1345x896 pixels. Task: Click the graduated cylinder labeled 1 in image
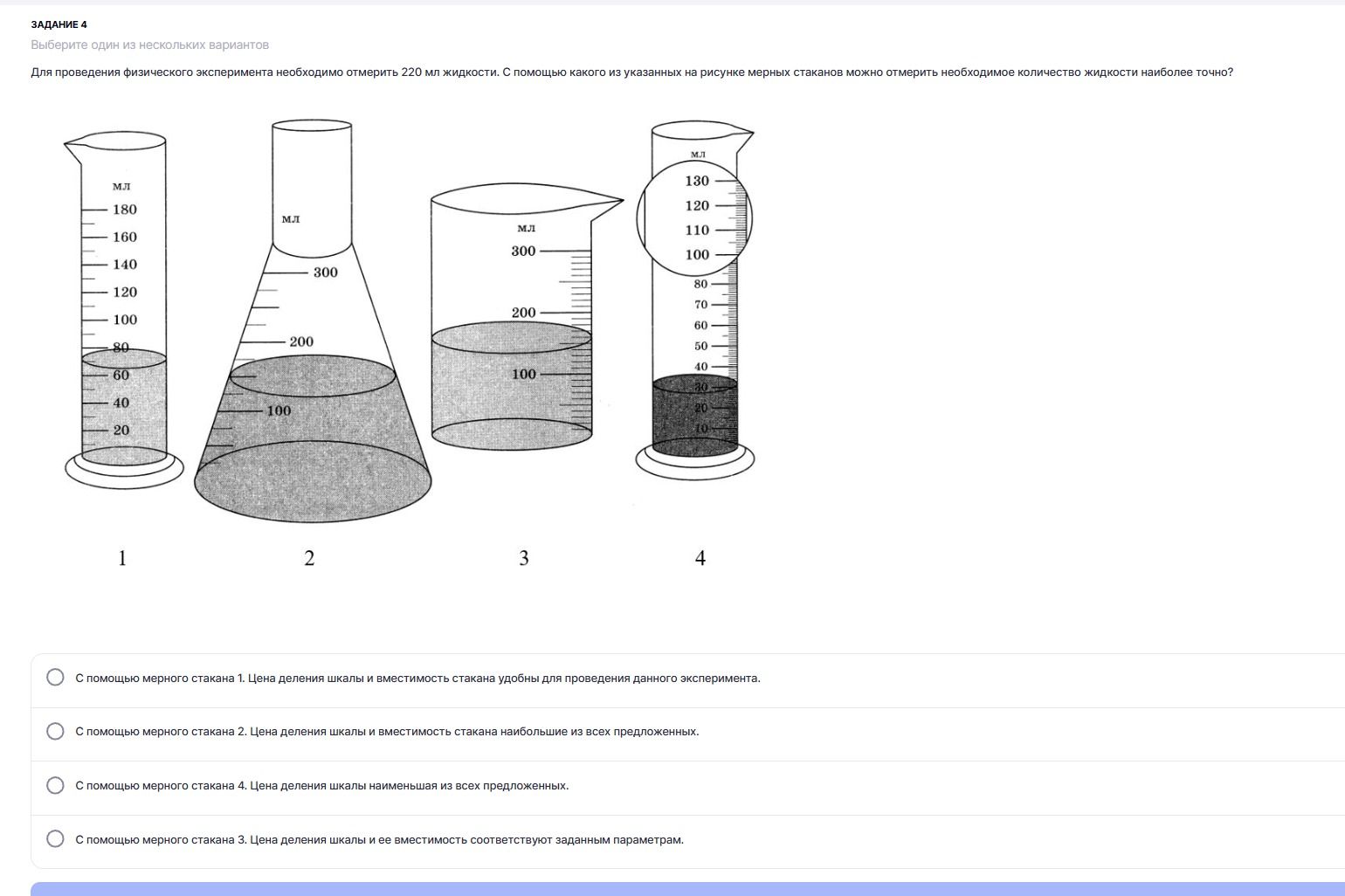pos(124,310)
